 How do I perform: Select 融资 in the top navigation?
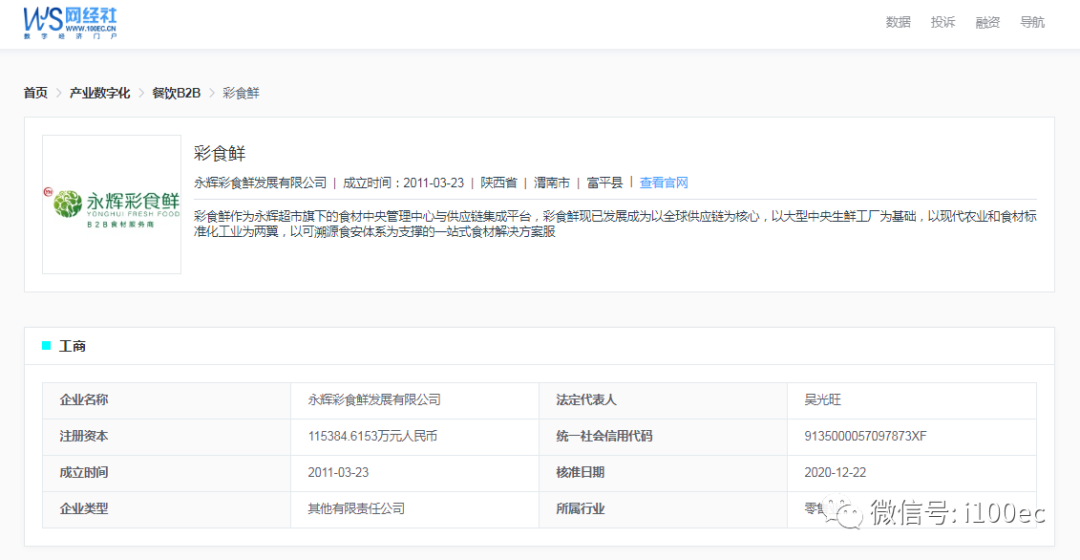coord(988,22)
